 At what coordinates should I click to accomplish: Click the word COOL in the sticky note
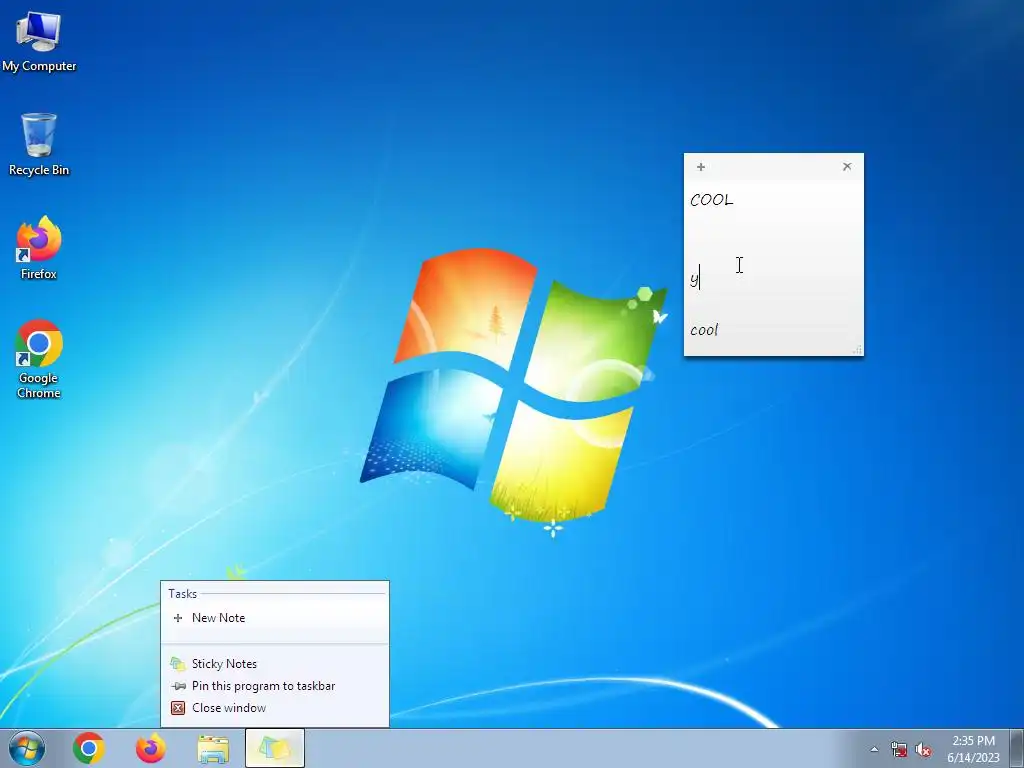point(712,200)
